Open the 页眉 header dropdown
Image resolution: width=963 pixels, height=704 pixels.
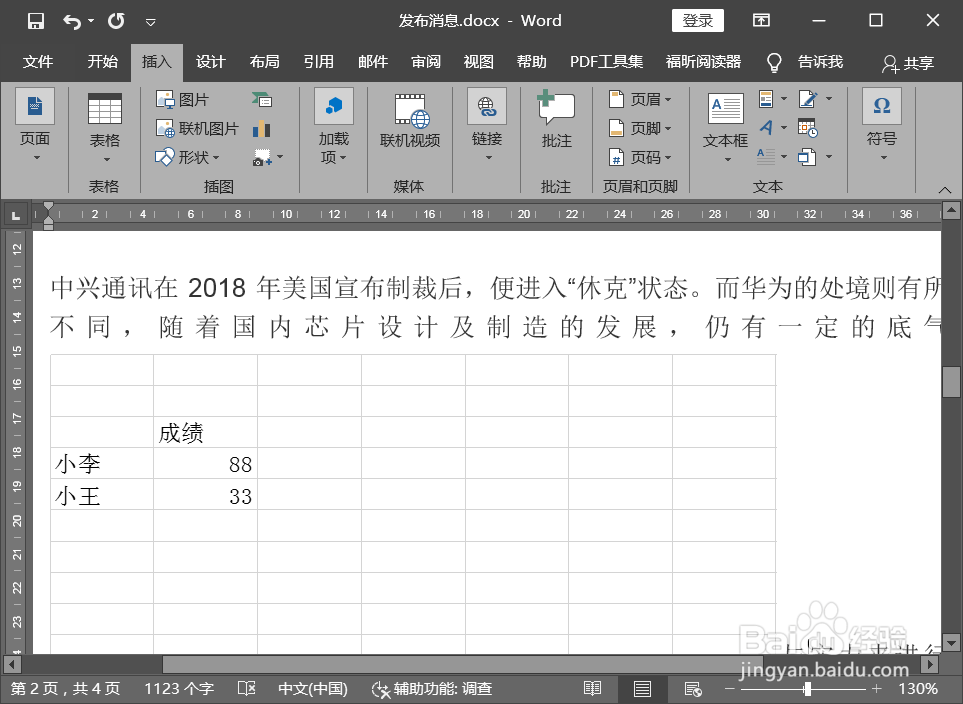coord(640,100)
